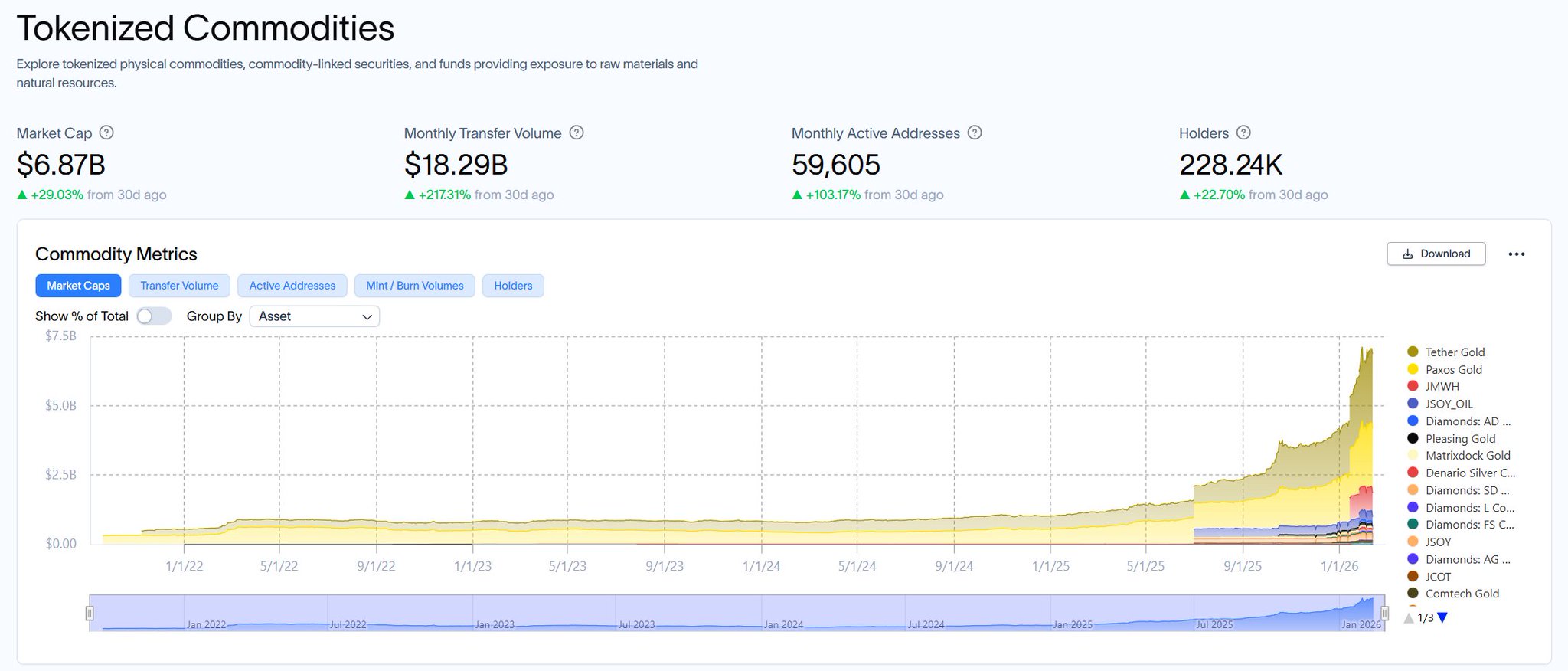Open the Group By Asset dropdown
The width and height of the screenshot is (1568, 671).
point(314,316)
